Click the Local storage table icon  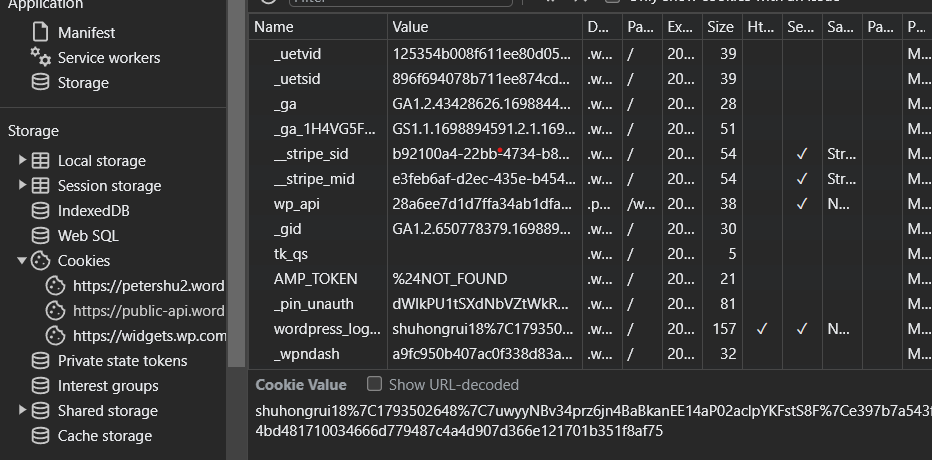tap(40, 161)
